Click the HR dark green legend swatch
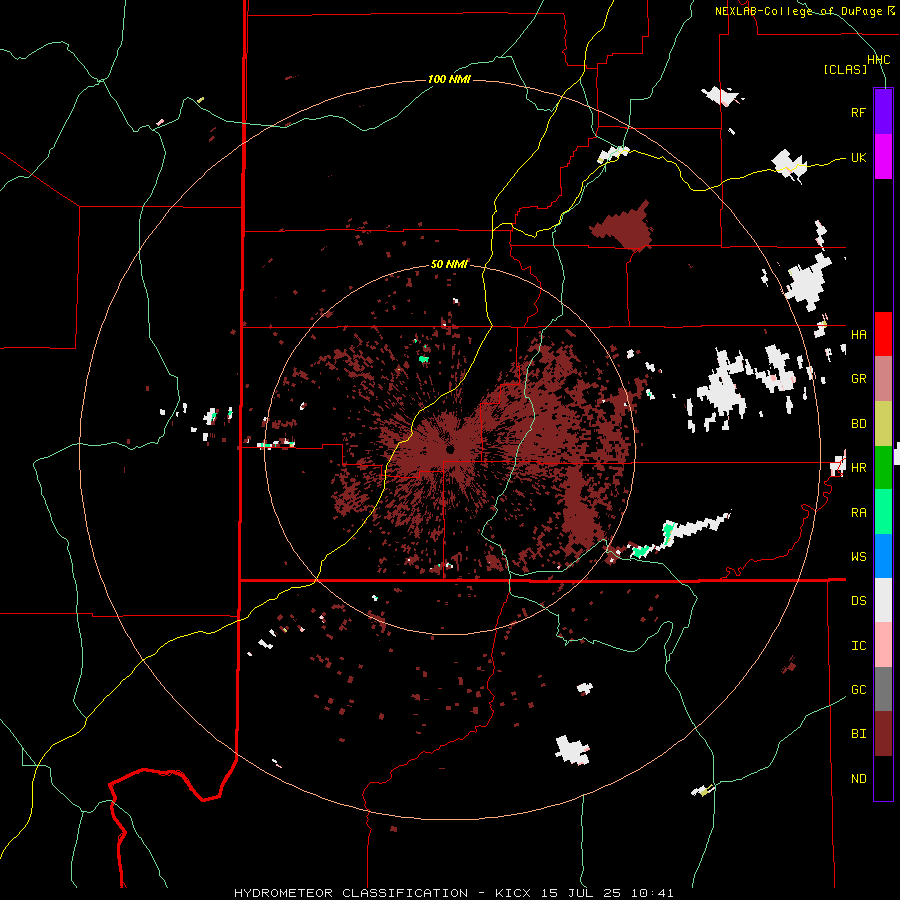 883,468
